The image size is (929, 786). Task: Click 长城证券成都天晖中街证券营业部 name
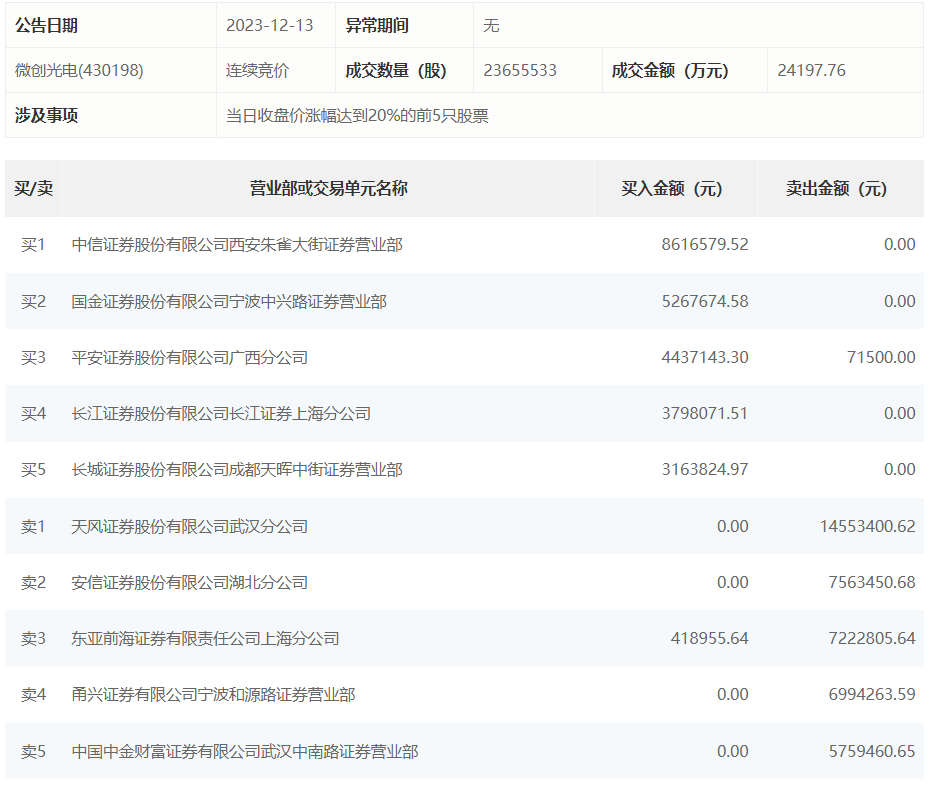point(237,469)
